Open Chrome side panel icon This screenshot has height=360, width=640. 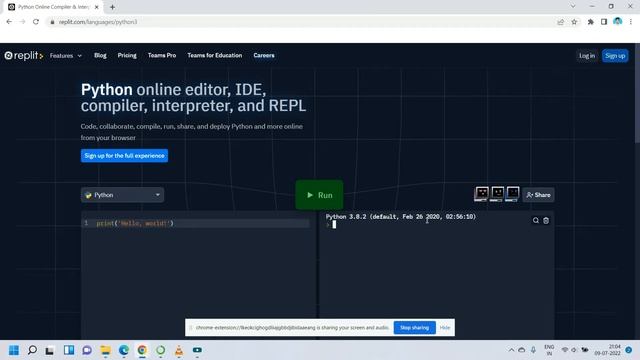604,22
